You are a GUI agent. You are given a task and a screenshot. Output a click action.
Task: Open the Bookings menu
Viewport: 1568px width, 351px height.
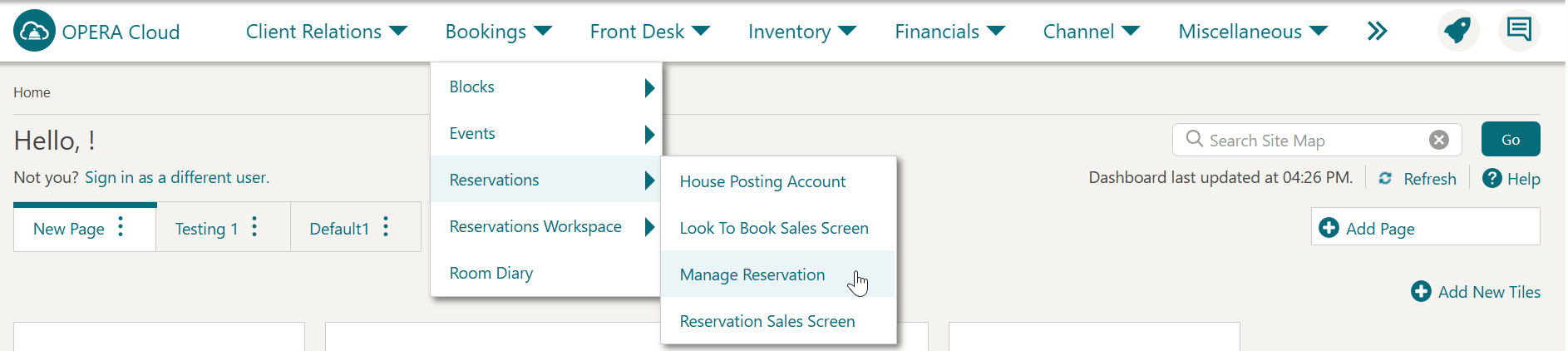click(499, 32)
